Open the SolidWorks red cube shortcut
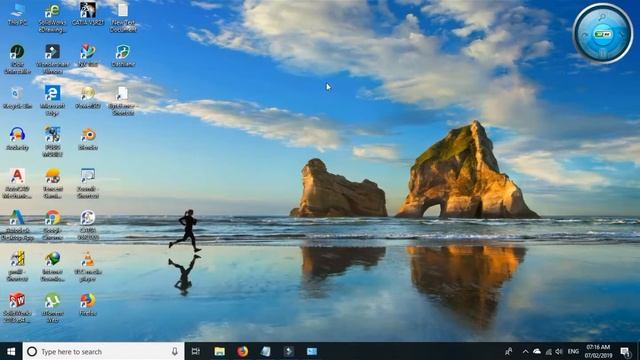The width and height of the screenshot is (640, 360). tap(17, 308)
